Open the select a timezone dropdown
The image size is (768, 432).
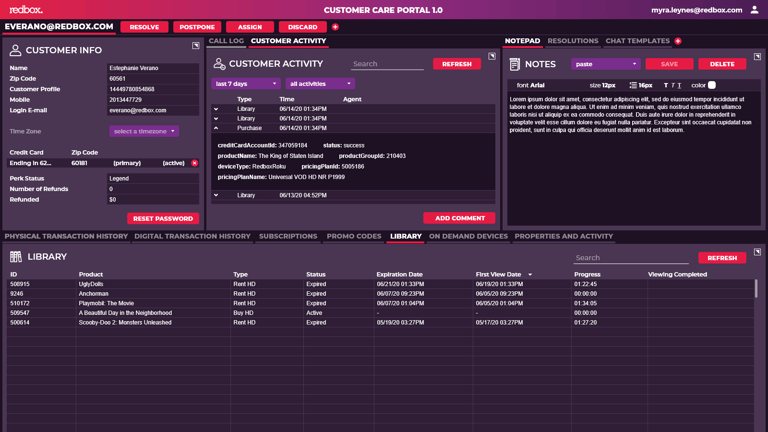[144, 131]
